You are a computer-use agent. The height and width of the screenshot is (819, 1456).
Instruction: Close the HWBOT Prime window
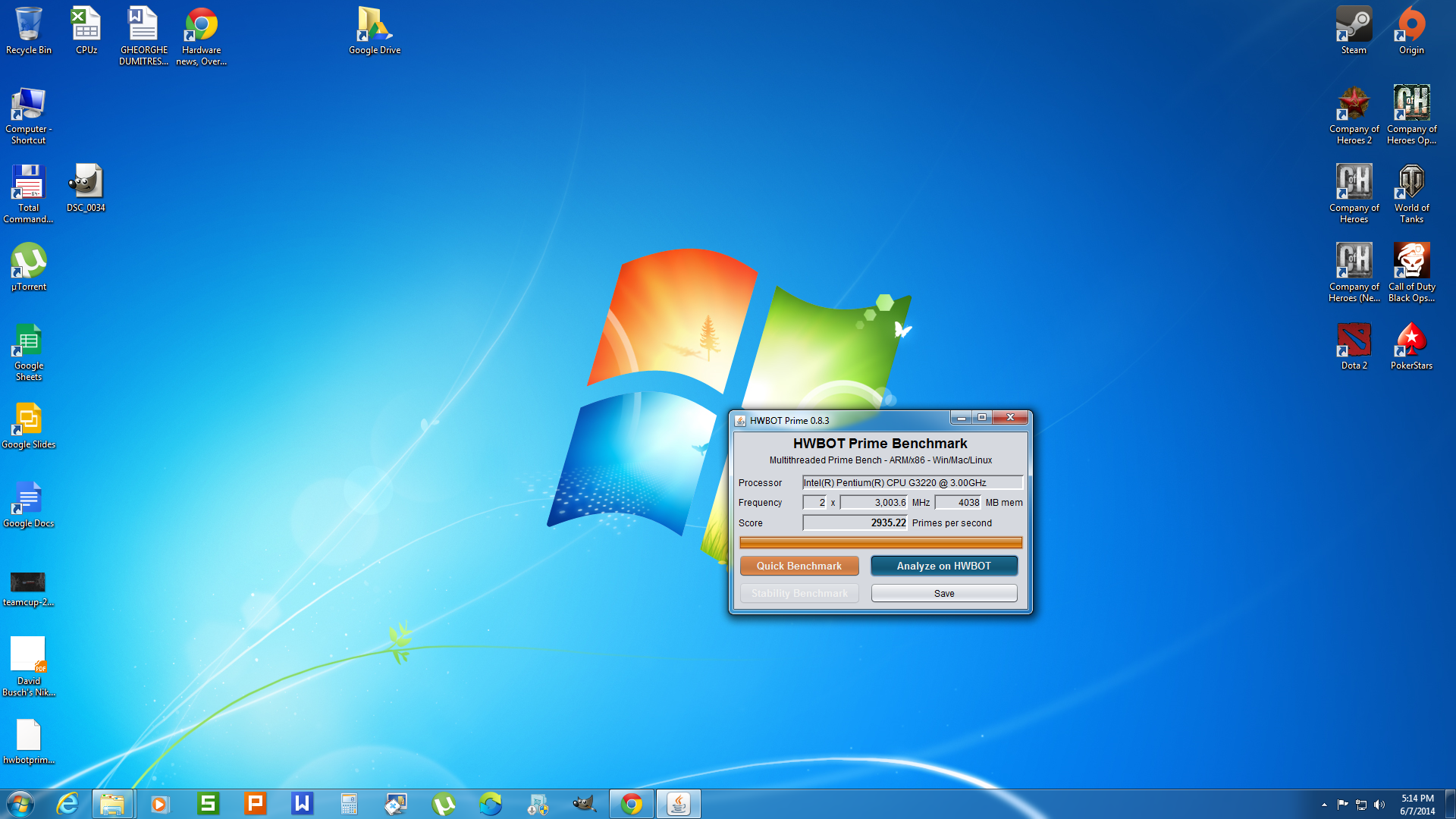pyautogui.click(x=1010, y=418)
